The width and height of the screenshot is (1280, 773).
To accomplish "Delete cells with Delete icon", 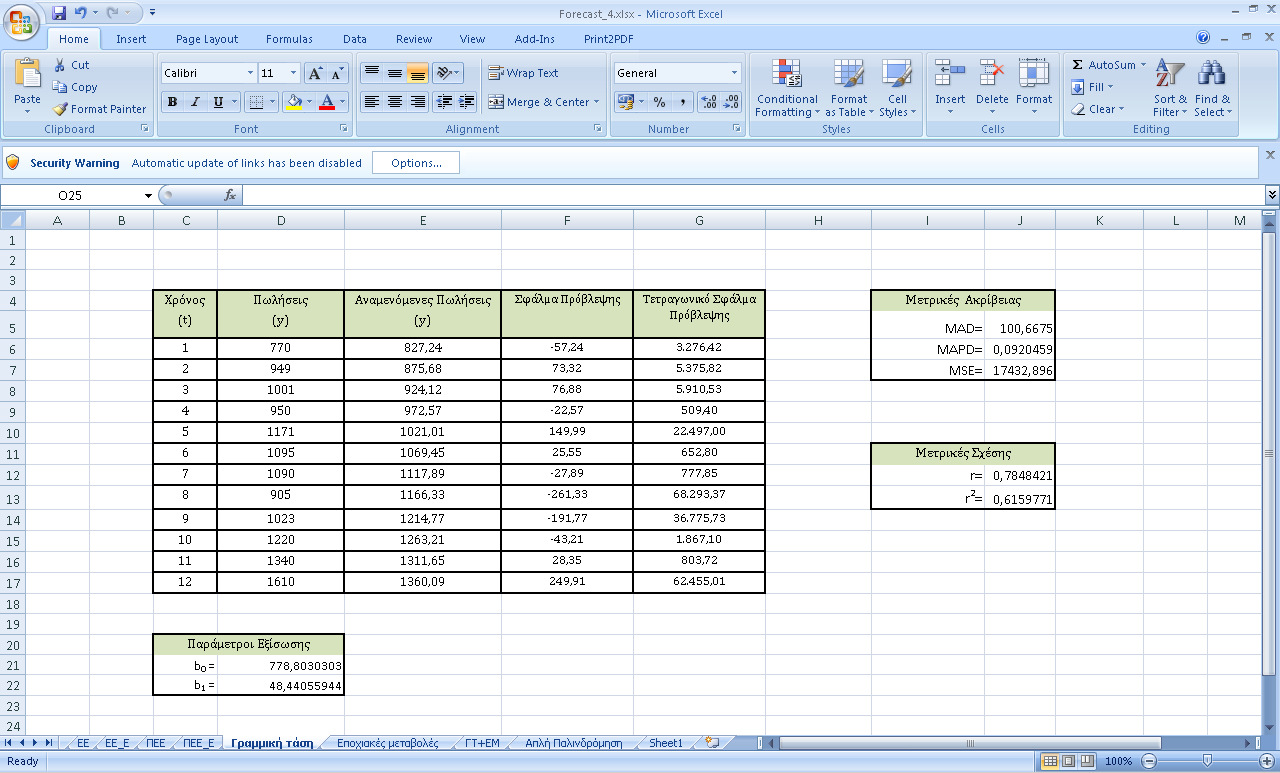I will click(x=992, y=74).
